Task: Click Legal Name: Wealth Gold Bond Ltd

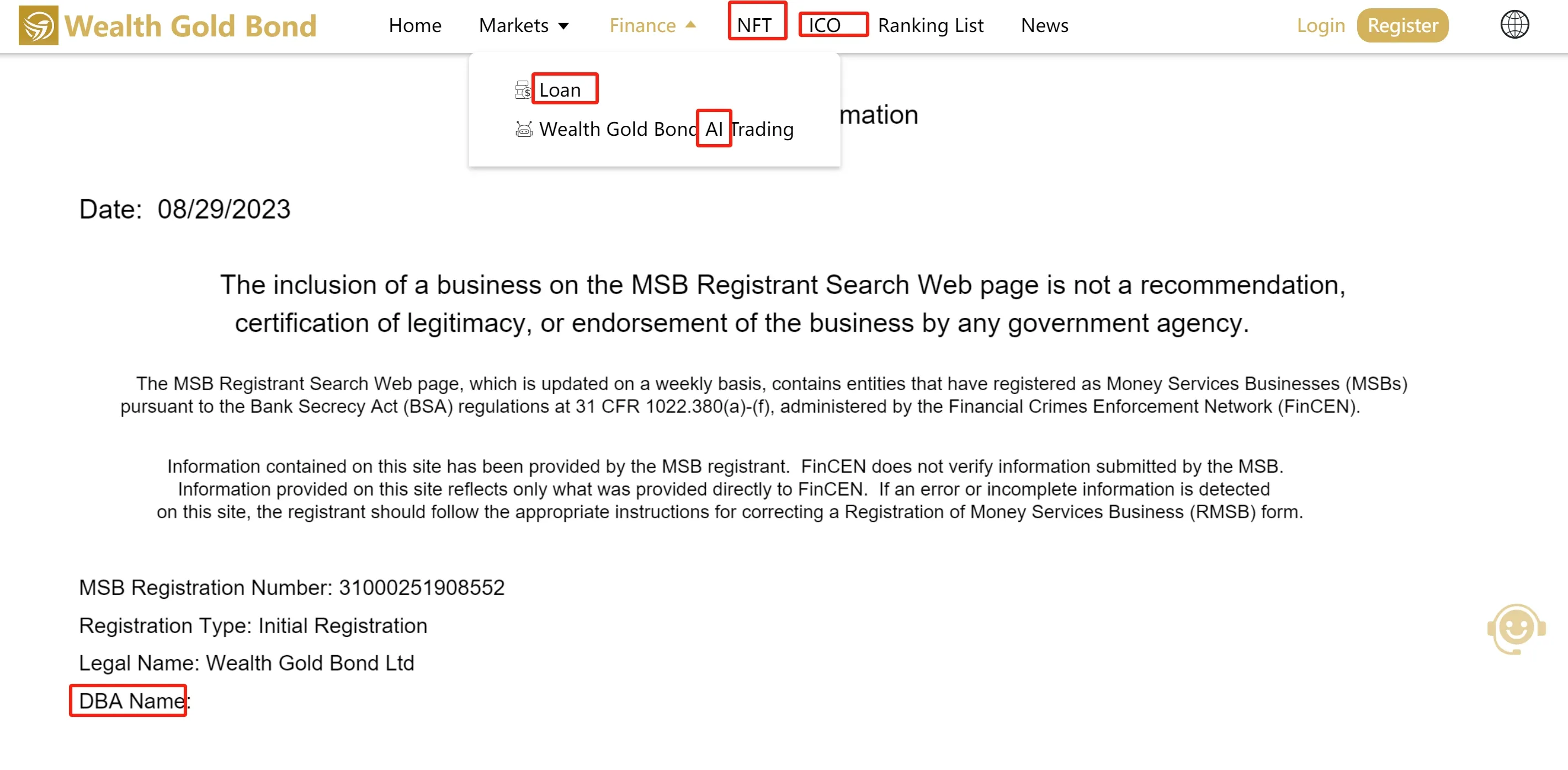Action: coord(247,663)
